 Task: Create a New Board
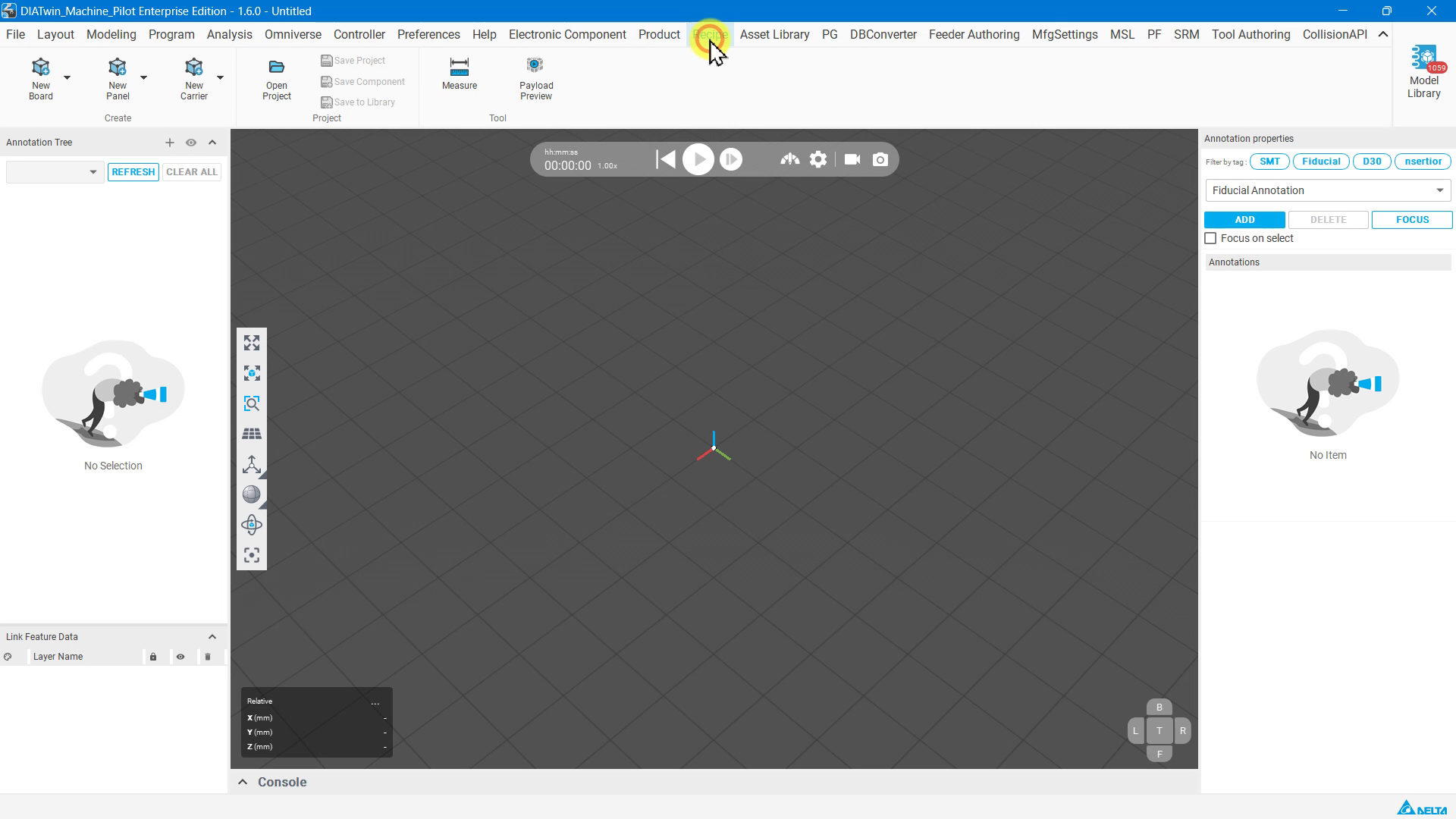[41, 78]
